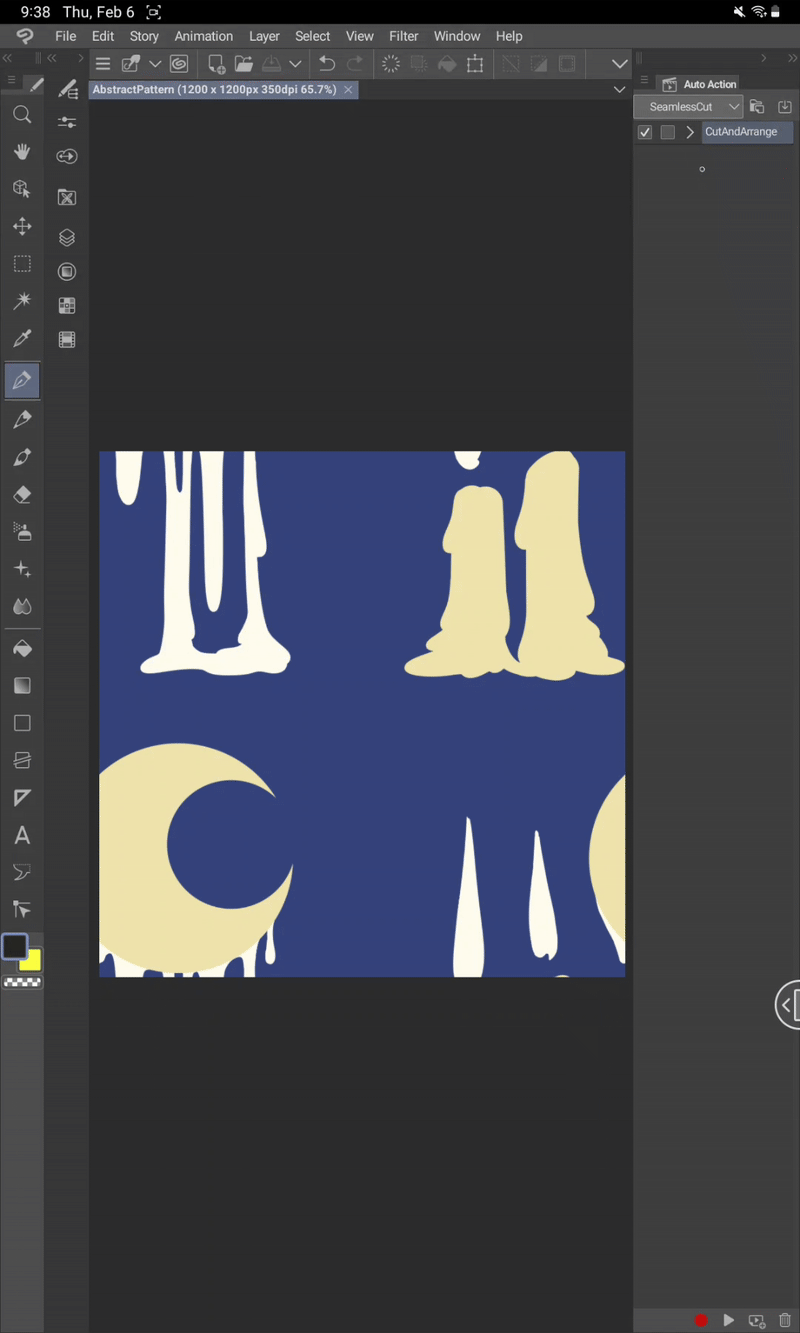Open the canvas tab list chevron
This screenshot has width=800, height=1333.
(620, 90)
